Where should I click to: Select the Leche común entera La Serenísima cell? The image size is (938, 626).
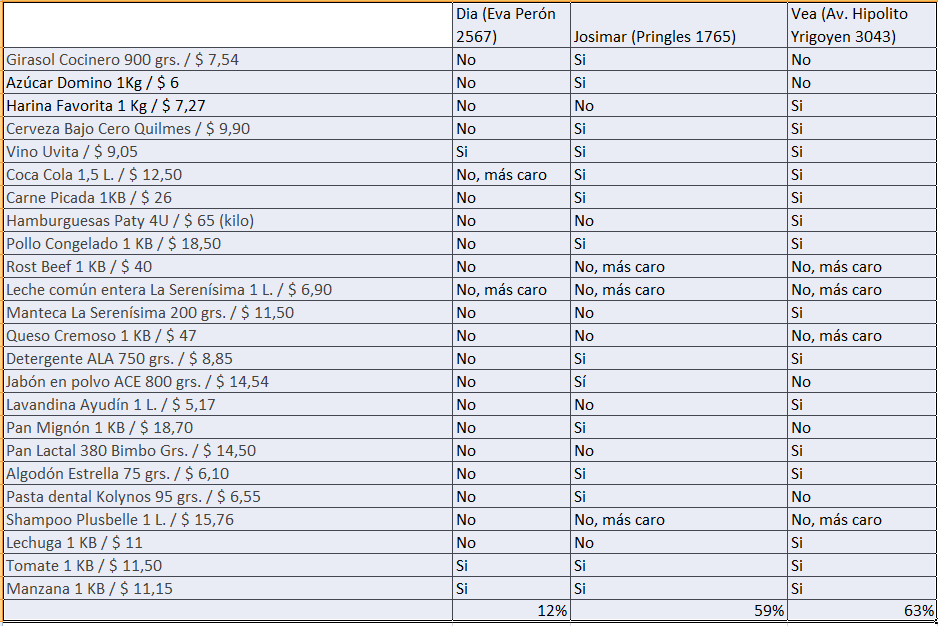click(228, 290)
